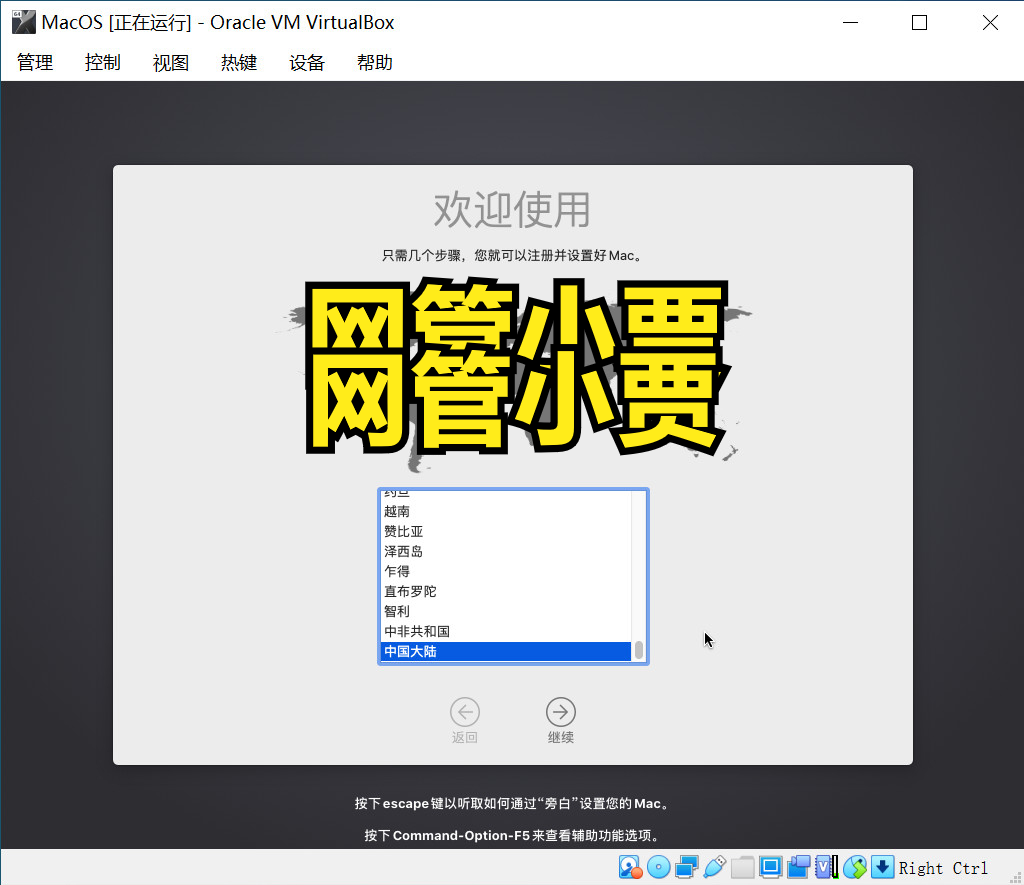Image resolution: width=1024 pixels, height=885 pixels.
Task: Maximize the VirtualBox window
Action: tap(920, 23)
